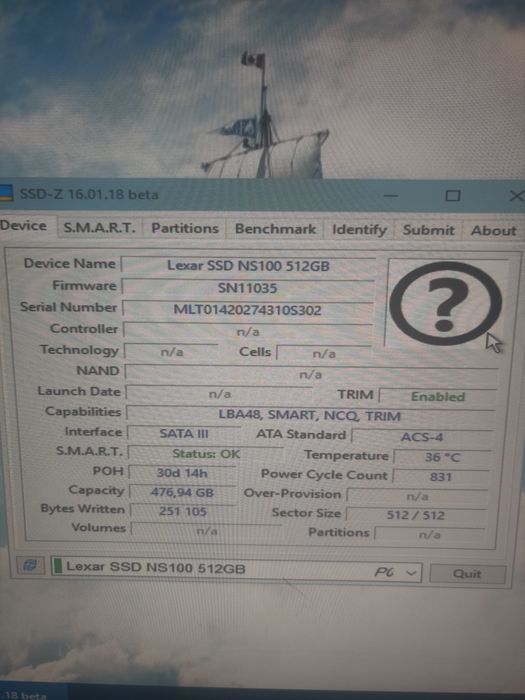Viewport: 525px width, 700px height.
Task: Click the Serial Number MLT01420274310S302
Action: pos(248,309)
